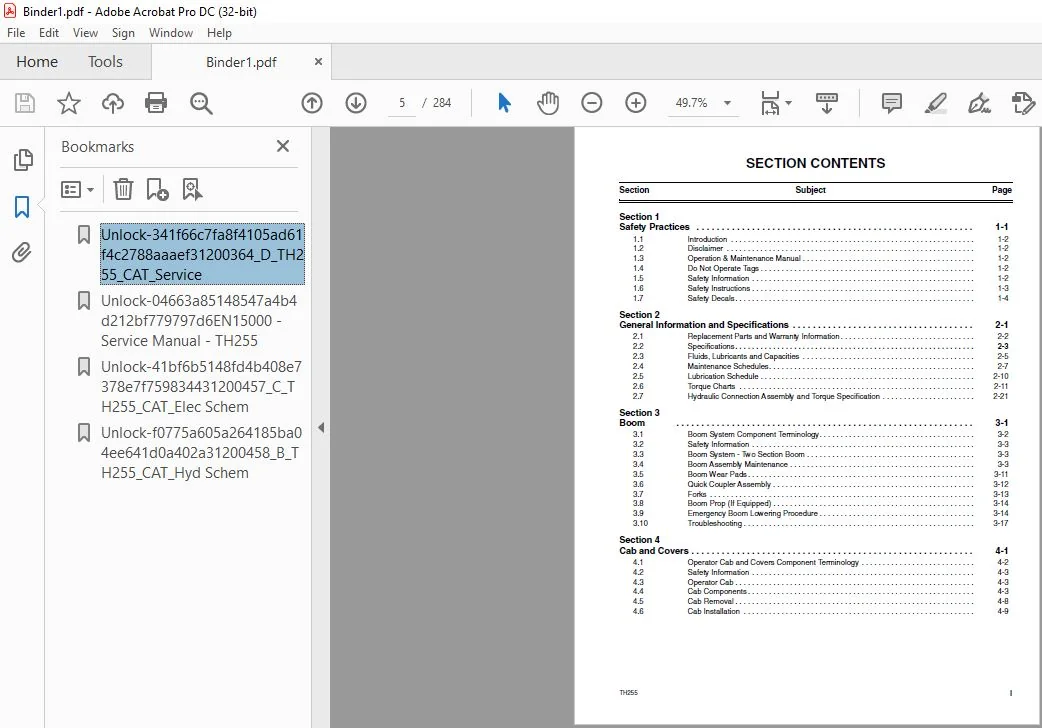Delete the selected bookmark

coord(123,189)
